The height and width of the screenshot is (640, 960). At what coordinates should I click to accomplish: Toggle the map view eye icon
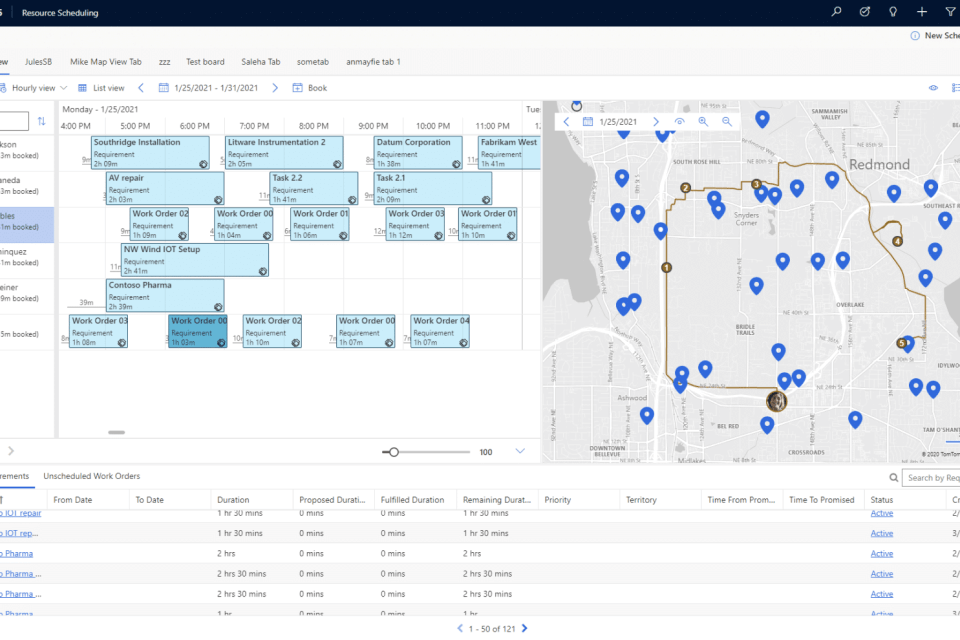[x=679, y=121]
